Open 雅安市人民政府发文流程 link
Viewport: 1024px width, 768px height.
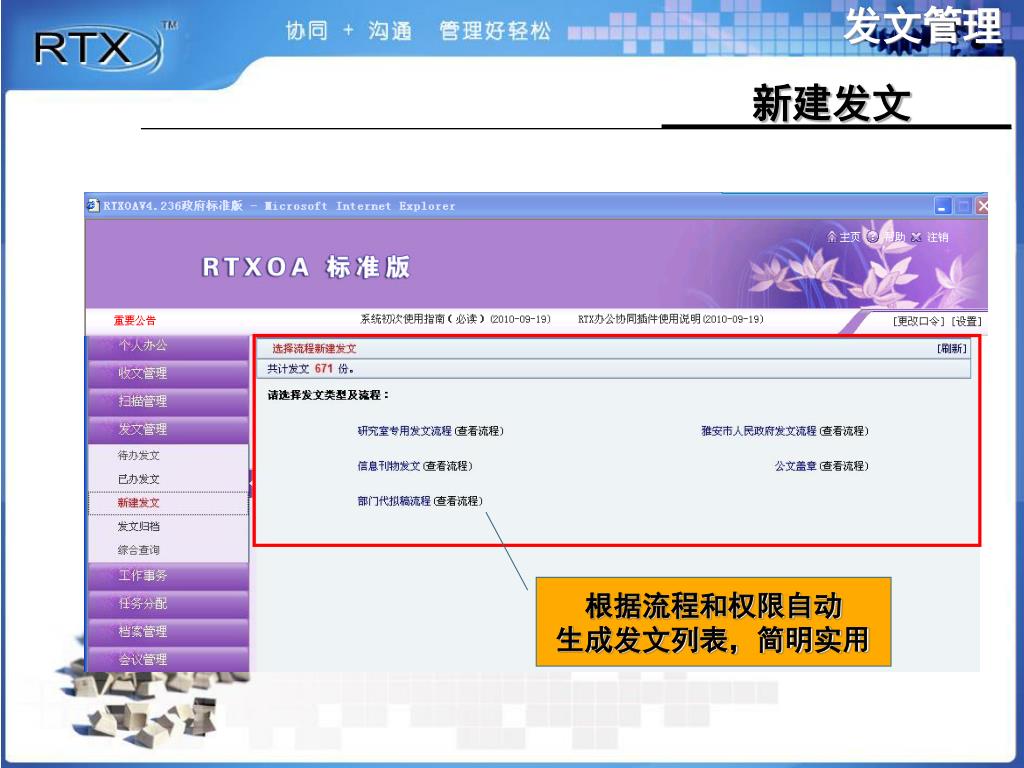pos(758,431)
